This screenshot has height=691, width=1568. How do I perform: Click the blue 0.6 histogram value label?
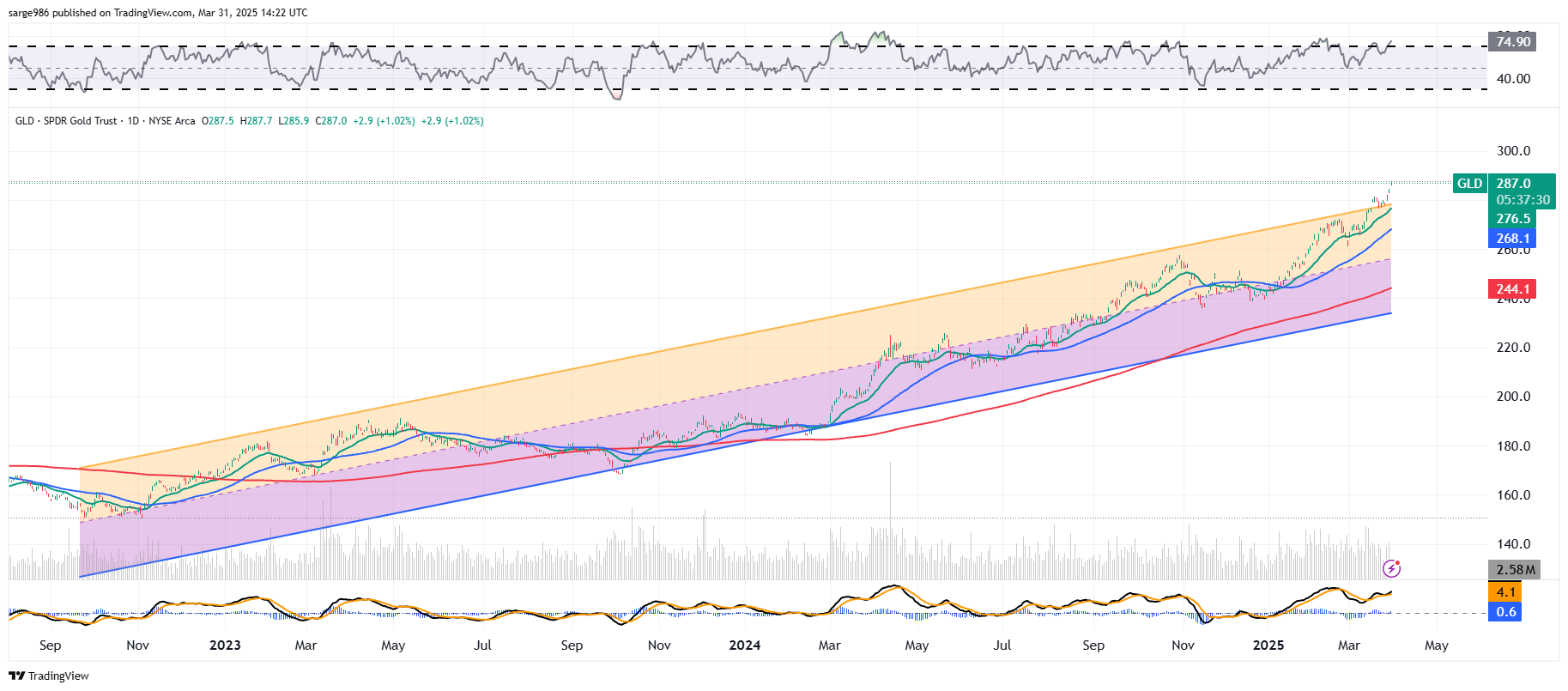click(1505, 612)
